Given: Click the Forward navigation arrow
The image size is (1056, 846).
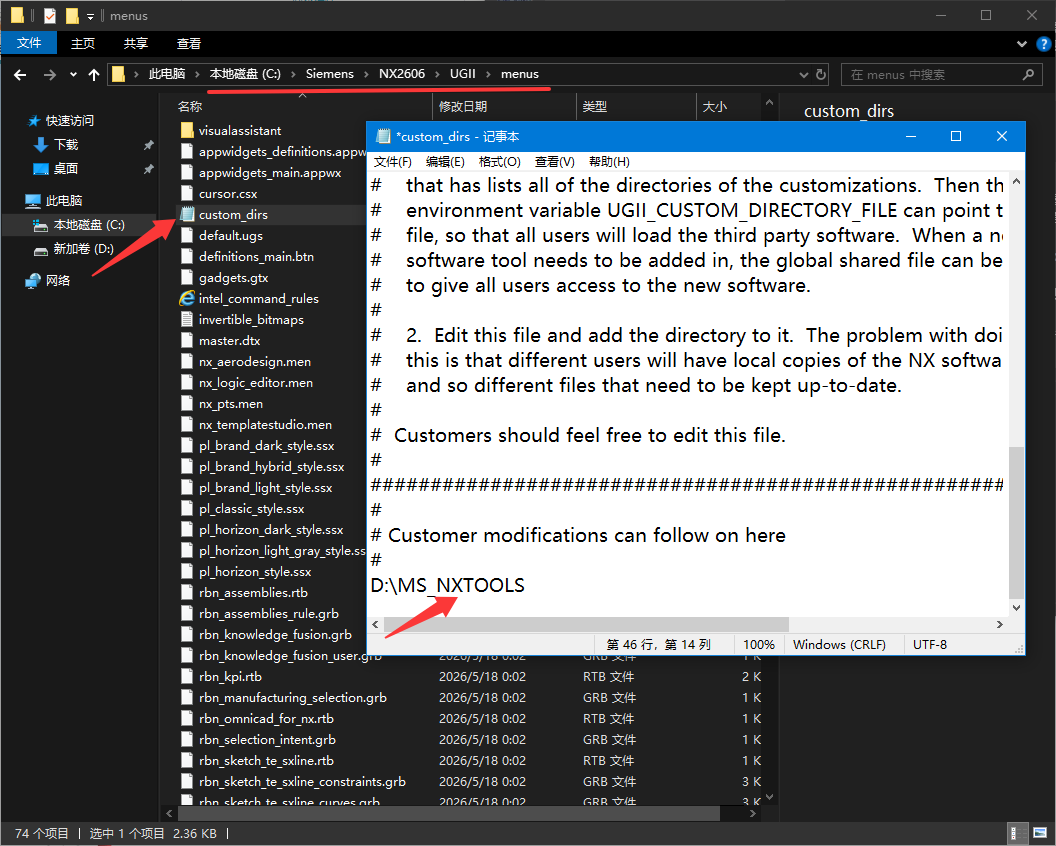Looking at the screenshot, I should tap(49, 75).
